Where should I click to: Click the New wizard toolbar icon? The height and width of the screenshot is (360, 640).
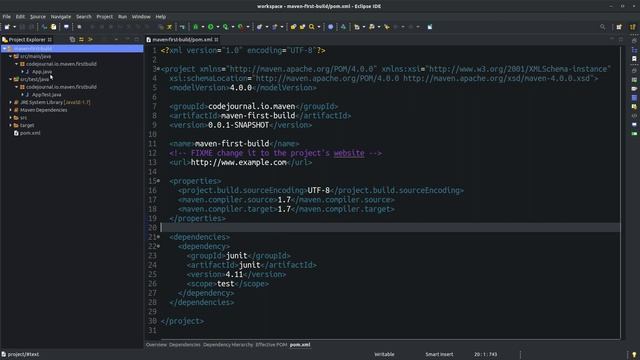[x=7, y=27]
